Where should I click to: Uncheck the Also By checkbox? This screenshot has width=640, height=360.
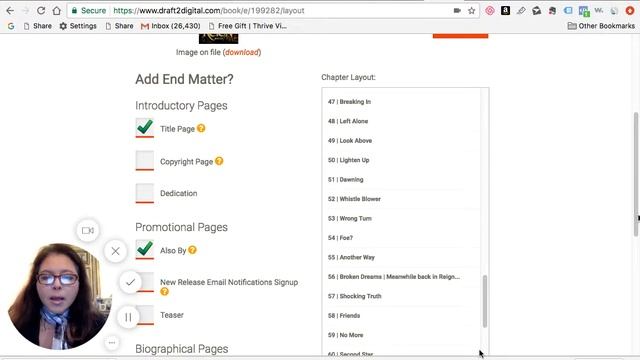coord(144,250)
